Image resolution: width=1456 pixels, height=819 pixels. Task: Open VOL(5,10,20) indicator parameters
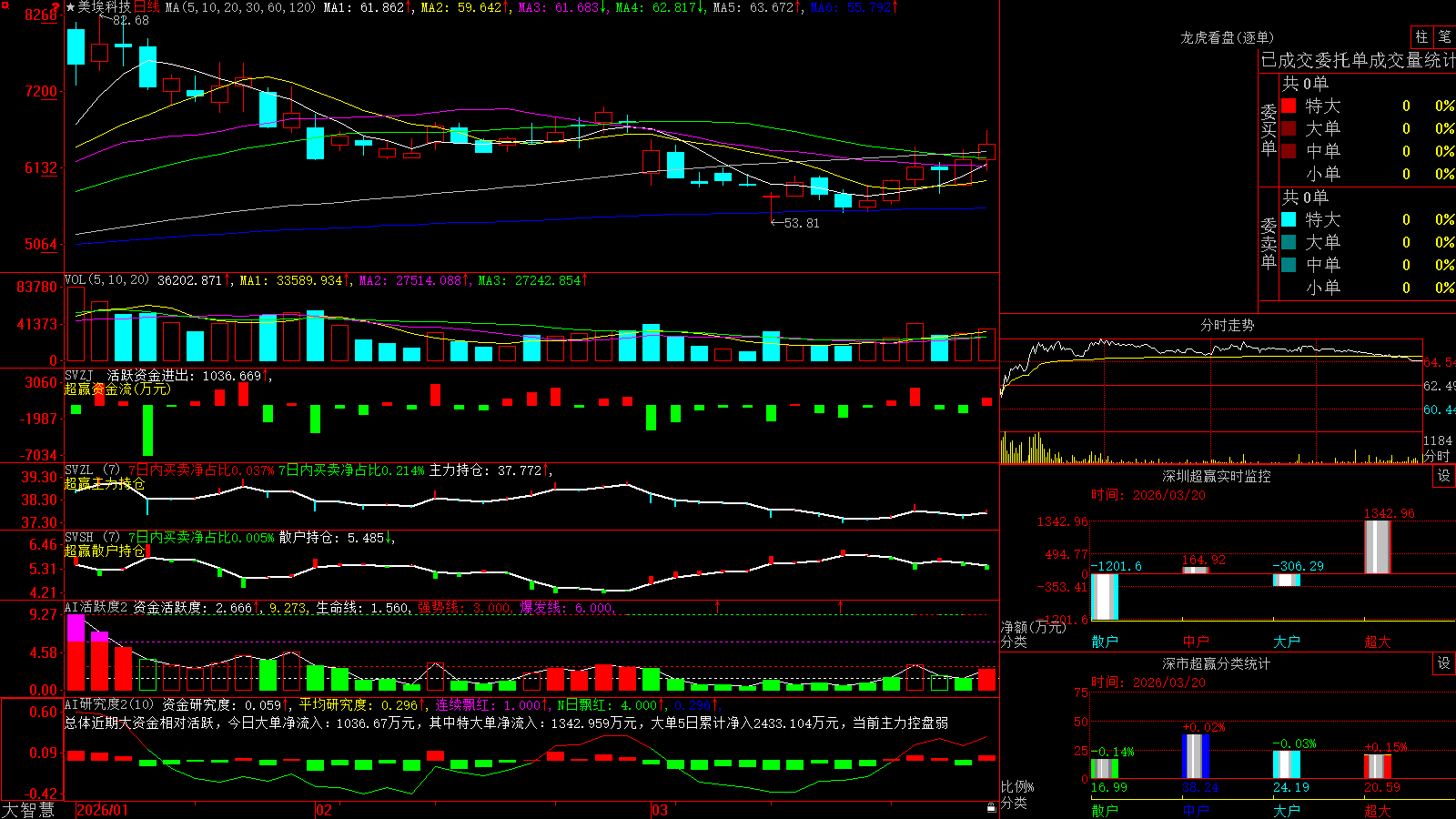pyautogui.click(x=106, y=280)
